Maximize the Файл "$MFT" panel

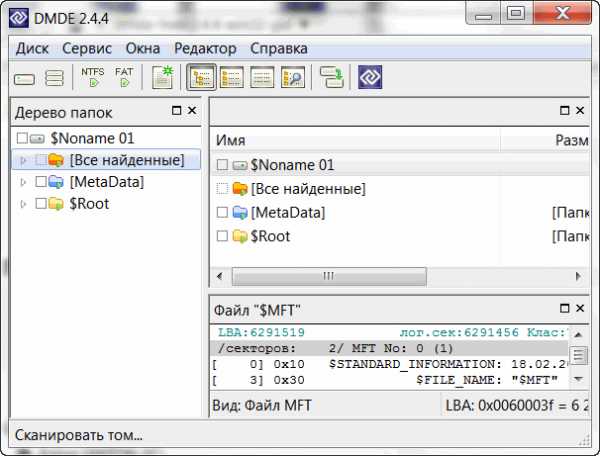point(564,308)
